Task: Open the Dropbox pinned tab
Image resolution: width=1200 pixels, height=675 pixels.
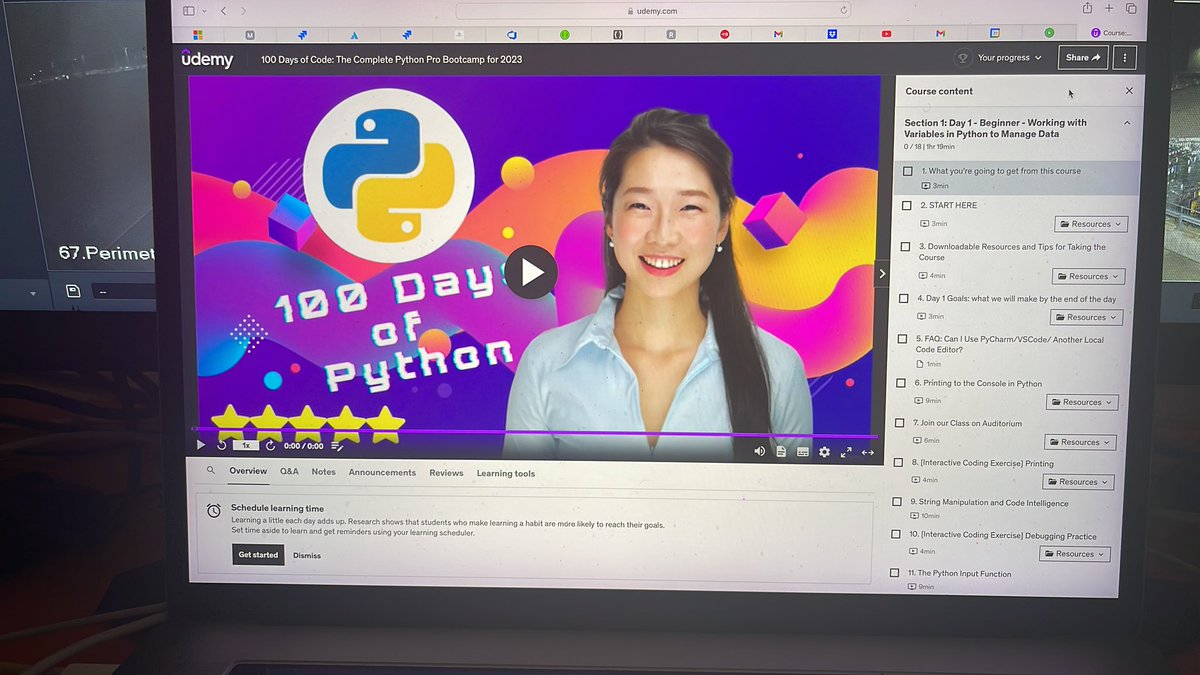Action: (832, 33)
